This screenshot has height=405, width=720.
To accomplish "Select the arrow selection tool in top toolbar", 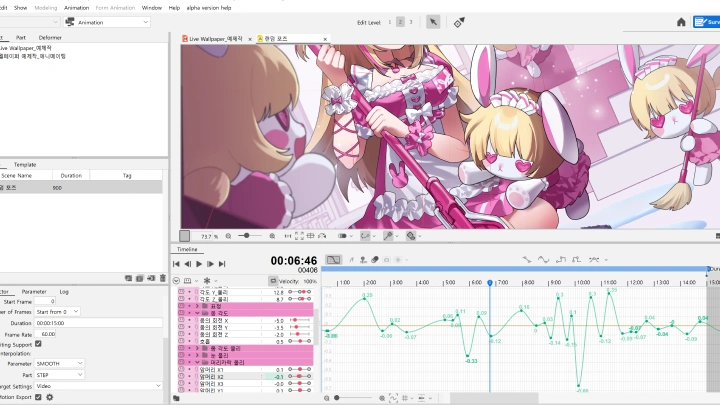I will 433,22.
